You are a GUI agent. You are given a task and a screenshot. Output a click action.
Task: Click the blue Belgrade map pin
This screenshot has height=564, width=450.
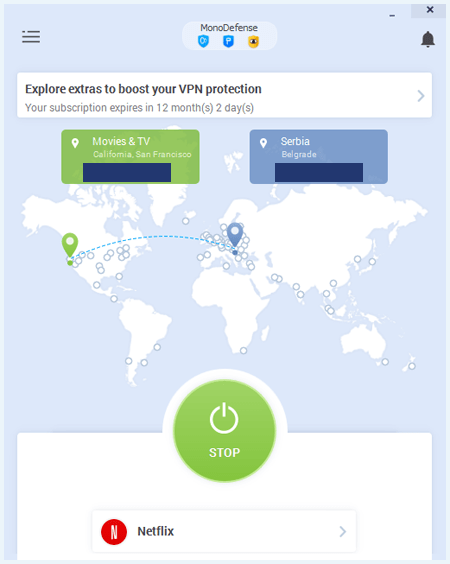[235, 234]
